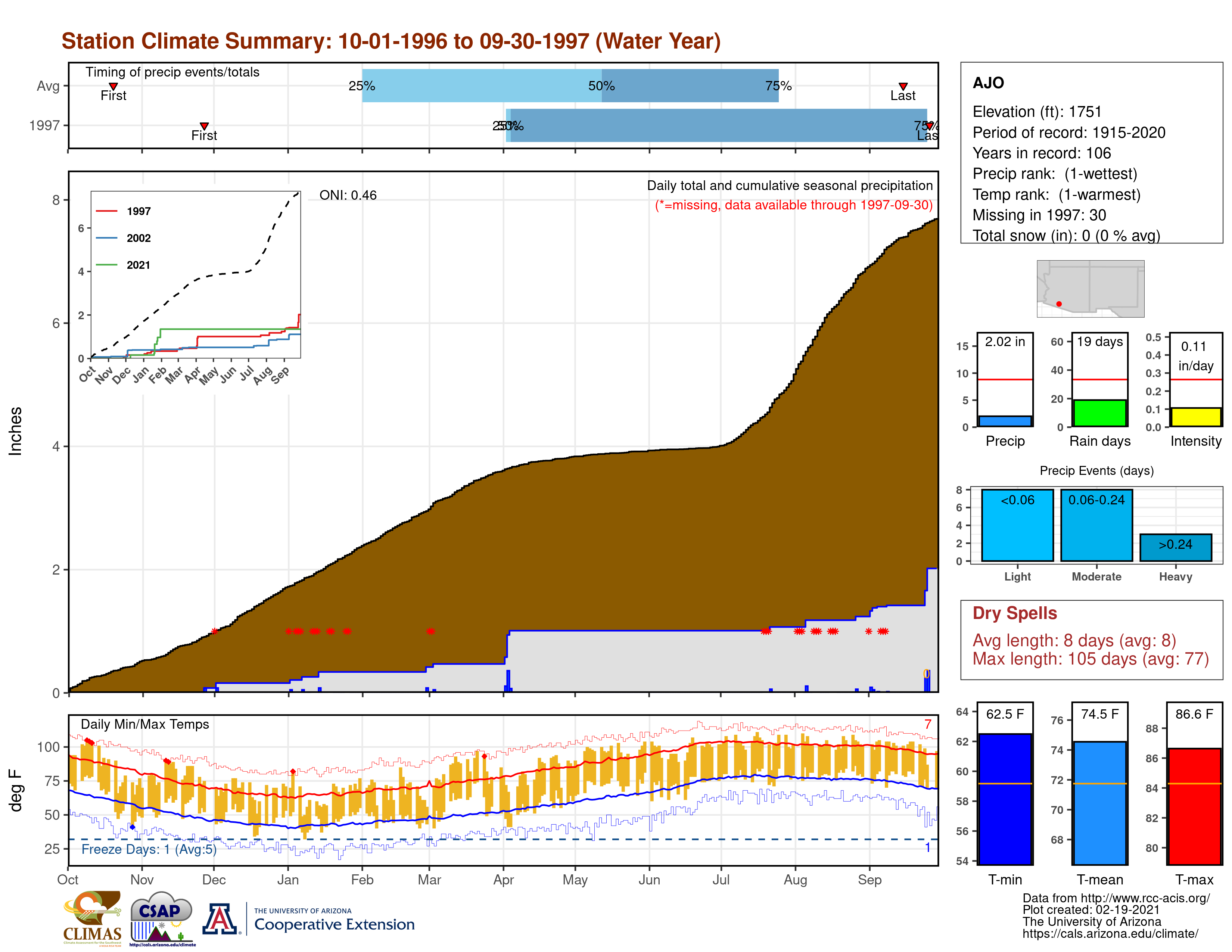The height and width of the screenshot is (952, 1232).
Task: Click 'Elevation (ft): 1751' text
Action: [x=1037, y=112]
